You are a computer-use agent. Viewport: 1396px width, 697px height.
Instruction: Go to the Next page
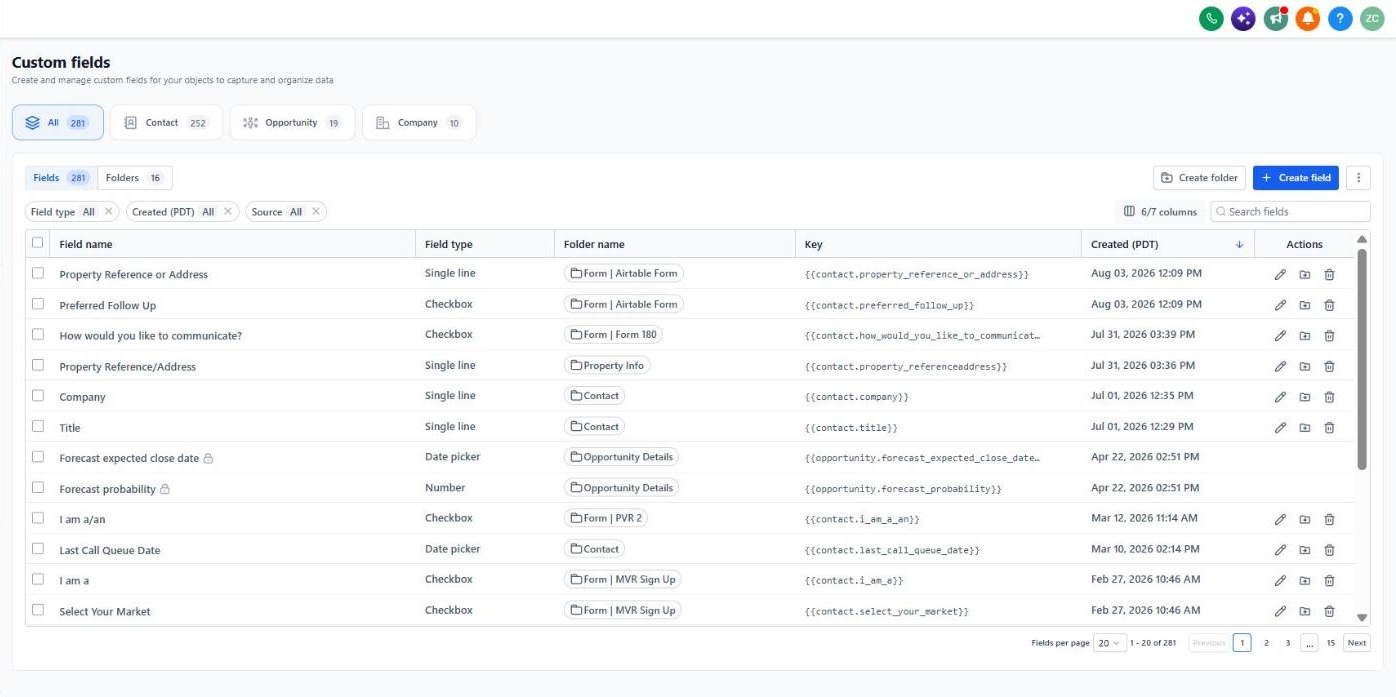[1357, 643]
